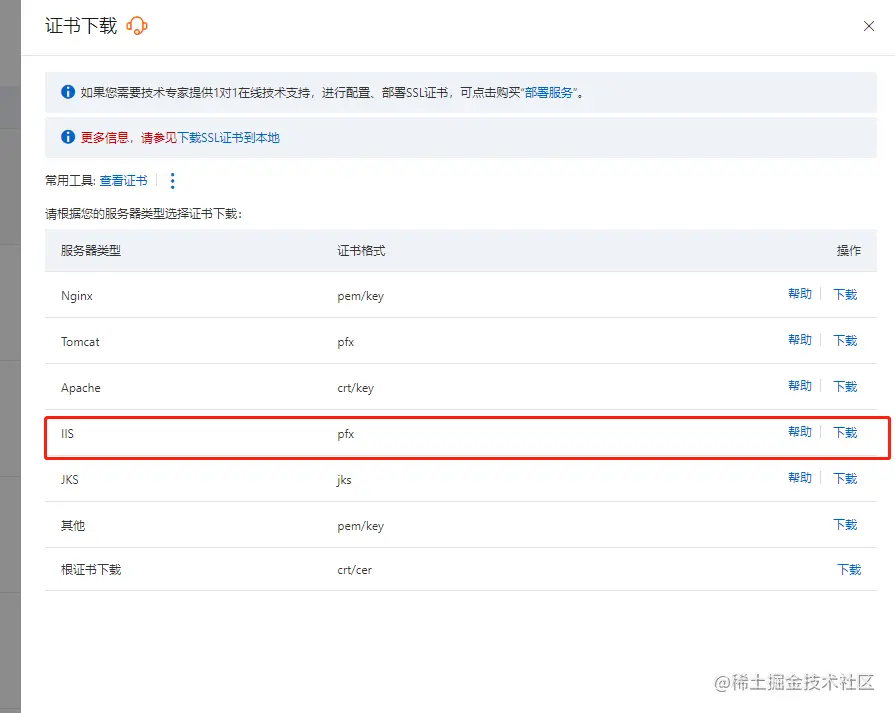Download the Apache crt/key certificate
Image resolution: width=895 pixels, height=713 pixels.
[x=845, y=386]
